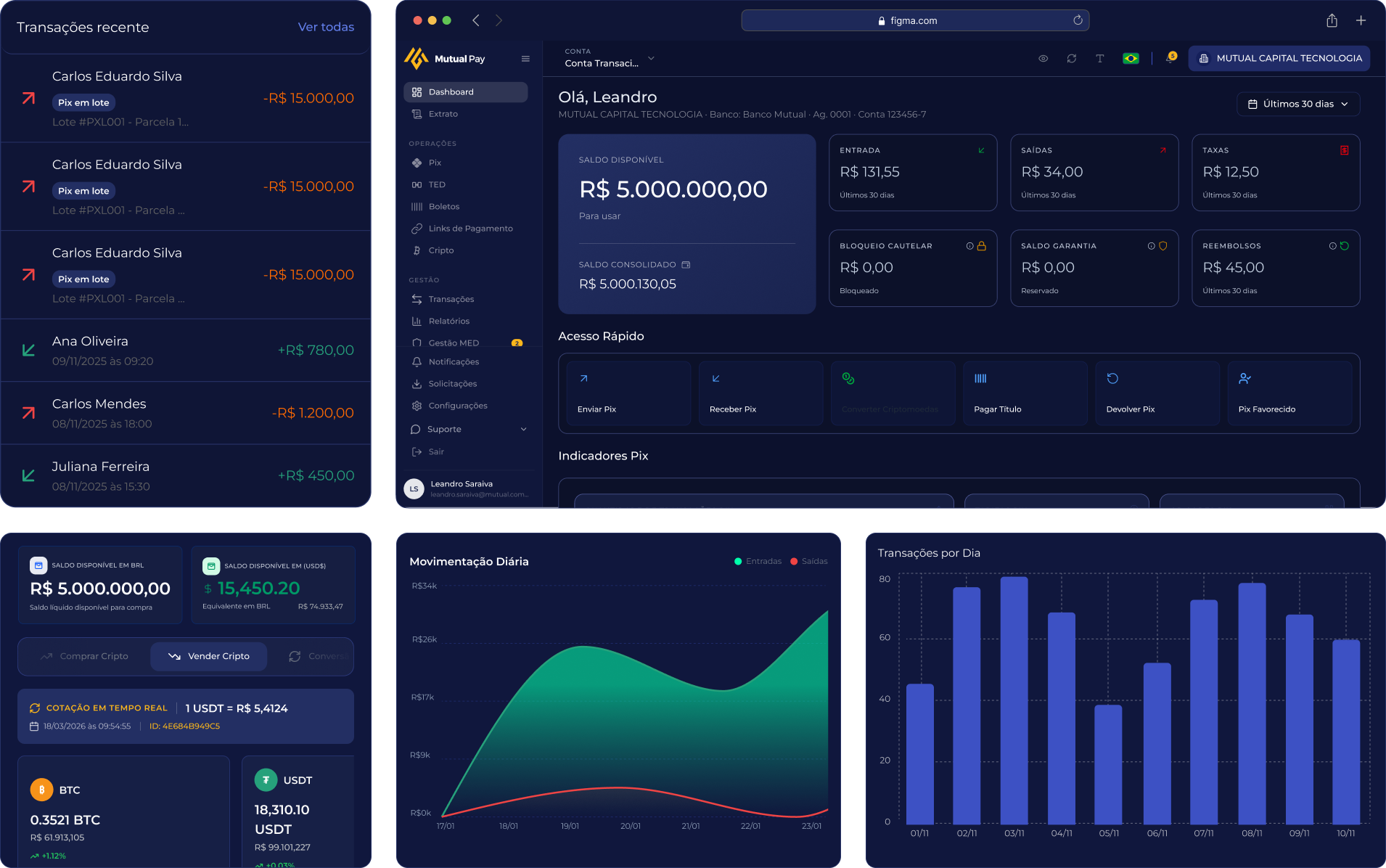
Task: Click the refresh icon in the dashboard header
Action: tap(1071, 59)
